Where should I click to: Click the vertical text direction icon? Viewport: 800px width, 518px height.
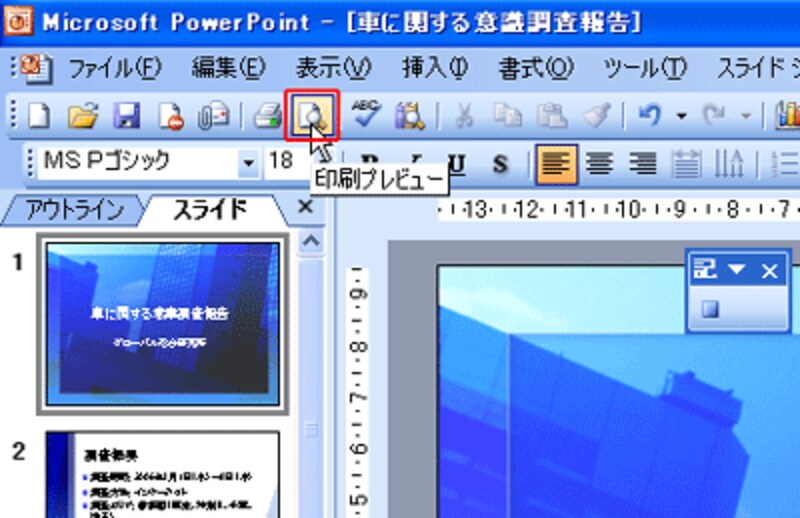[x=729, y=164]
